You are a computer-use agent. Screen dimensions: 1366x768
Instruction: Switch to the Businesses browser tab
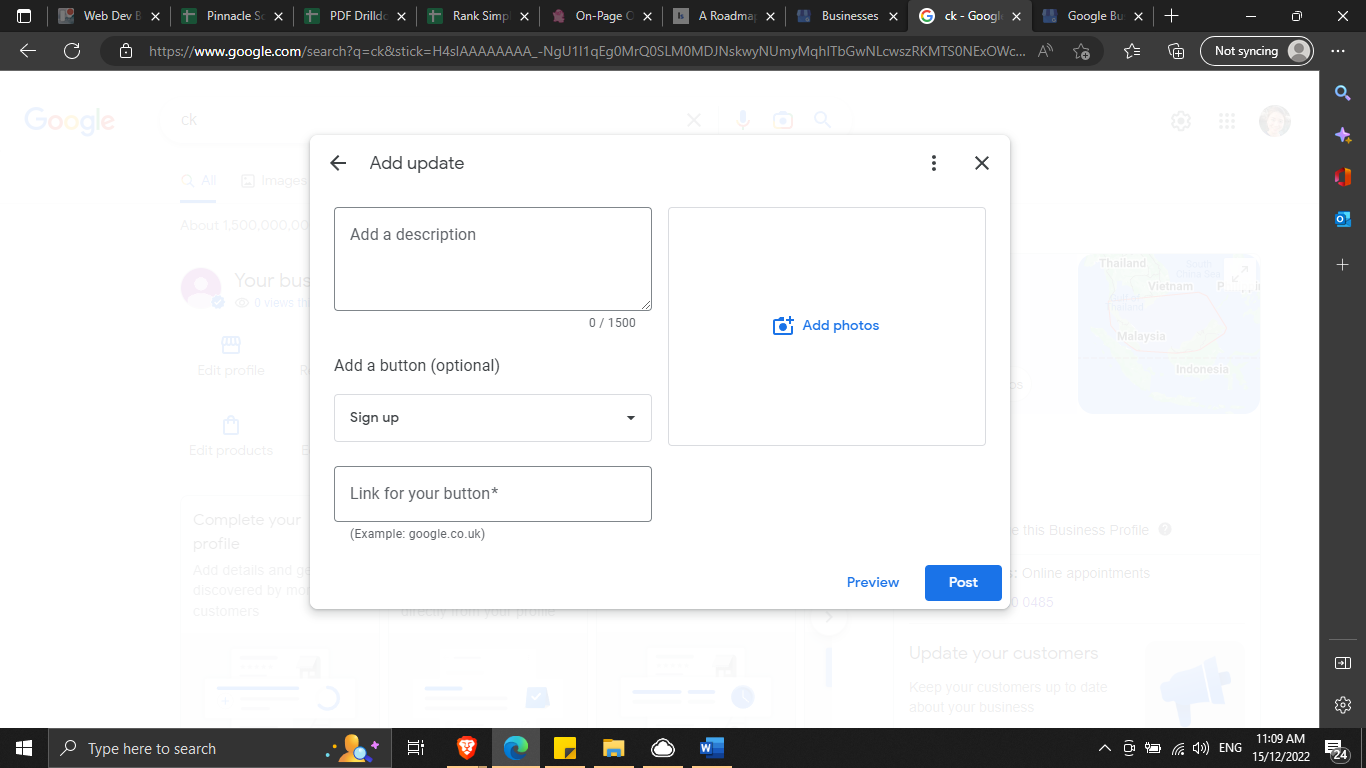848,16
